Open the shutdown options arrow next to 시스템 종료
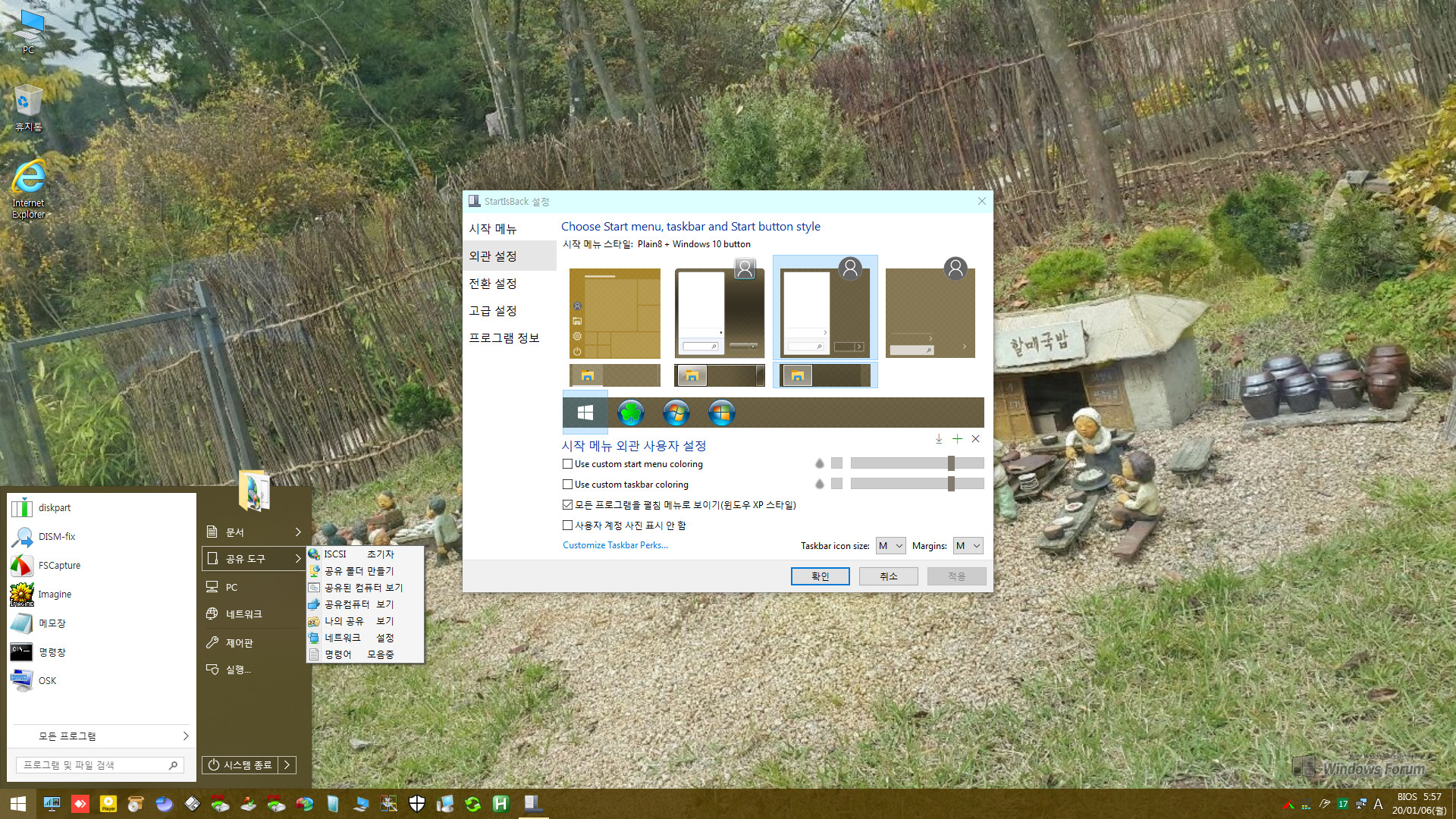 coord(287,764)
